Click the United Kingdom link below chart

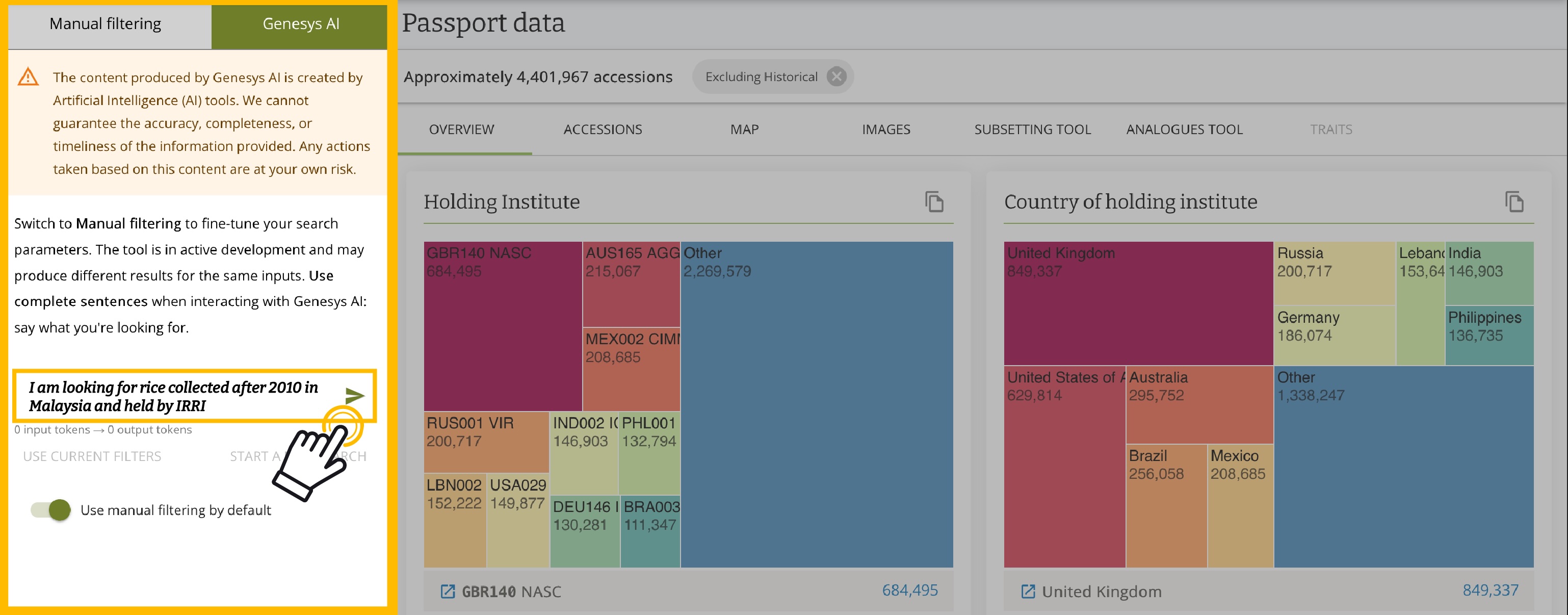click(x=1102, y=592)
